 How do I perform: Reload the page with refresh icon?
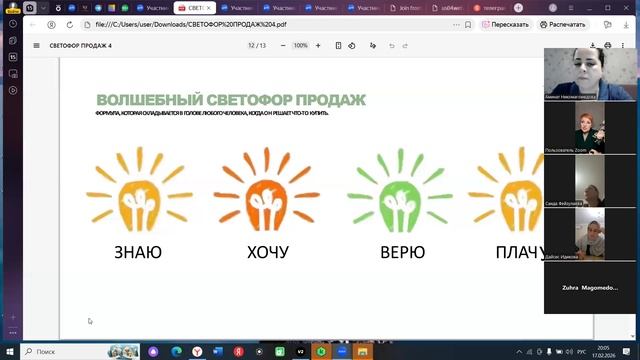pyautogui.click(x=70, y=25)
